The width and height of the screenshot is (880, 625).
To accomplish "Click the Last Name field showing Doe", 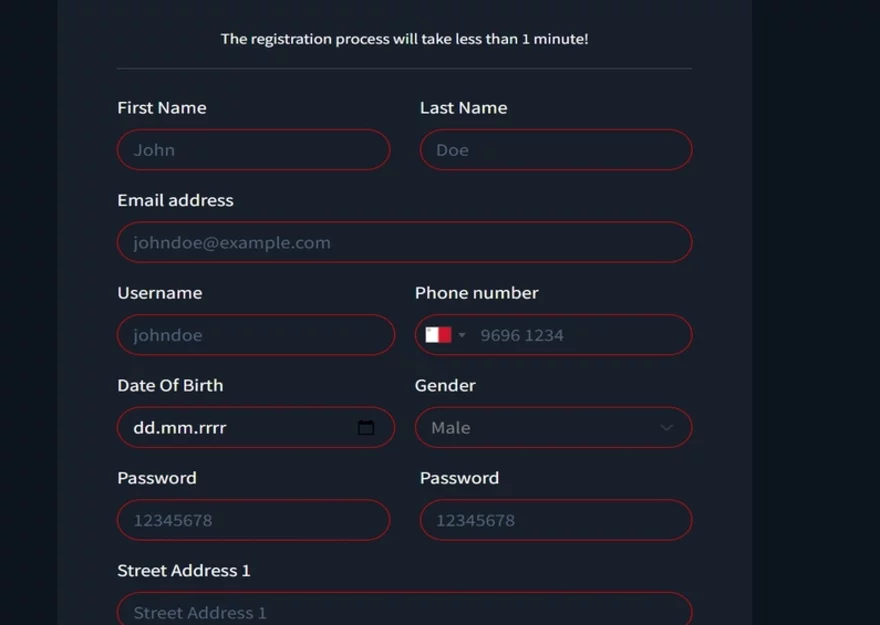I will pyautogui.click(x=555, y=150).
